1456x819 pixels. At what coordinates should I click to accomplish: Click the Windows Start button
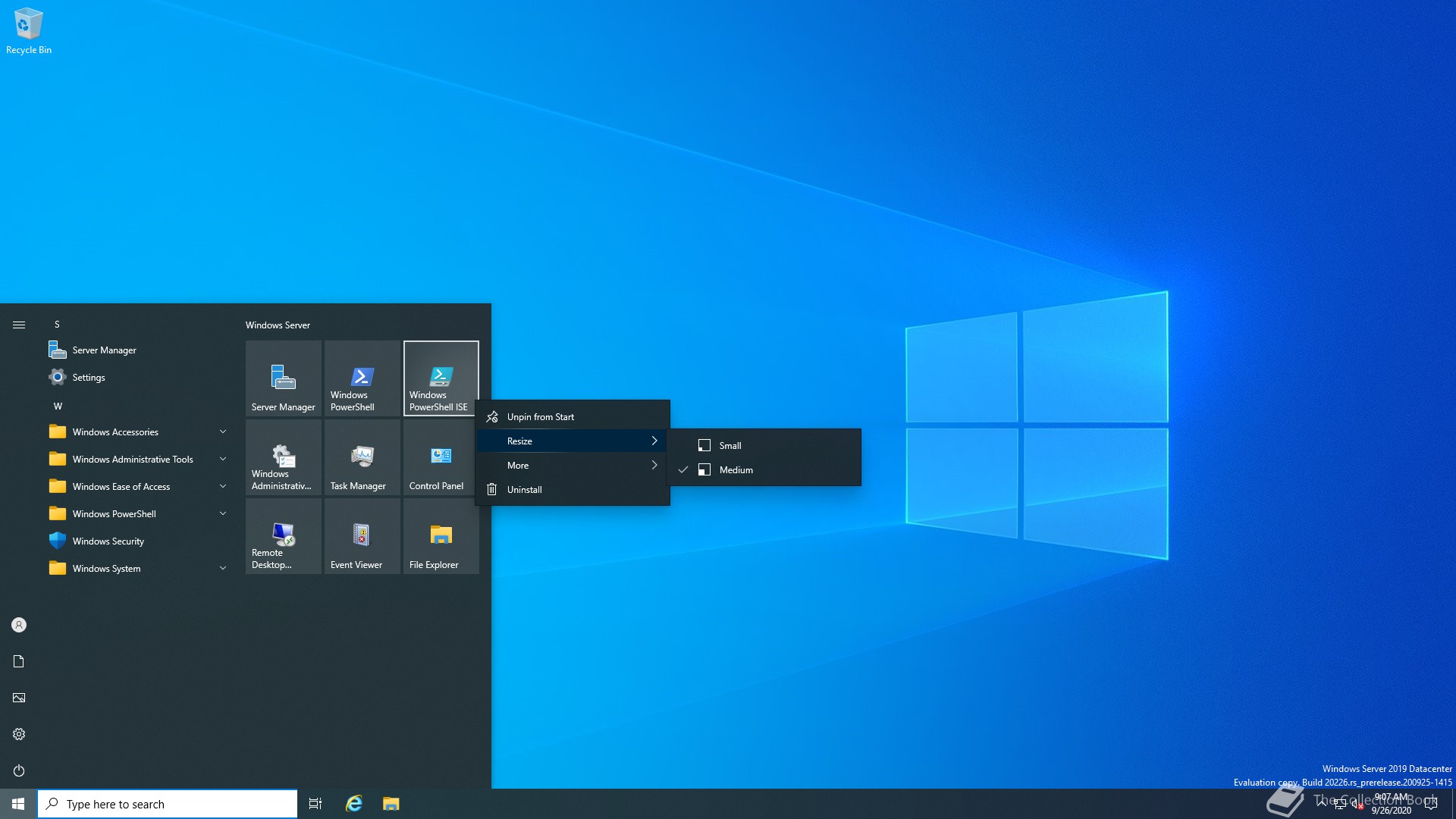[x=18, y=804]
